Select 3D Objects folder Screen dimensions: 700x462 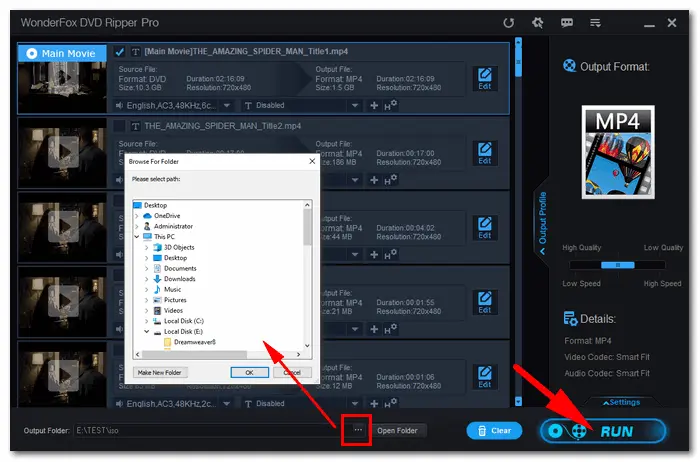[179, 248]
